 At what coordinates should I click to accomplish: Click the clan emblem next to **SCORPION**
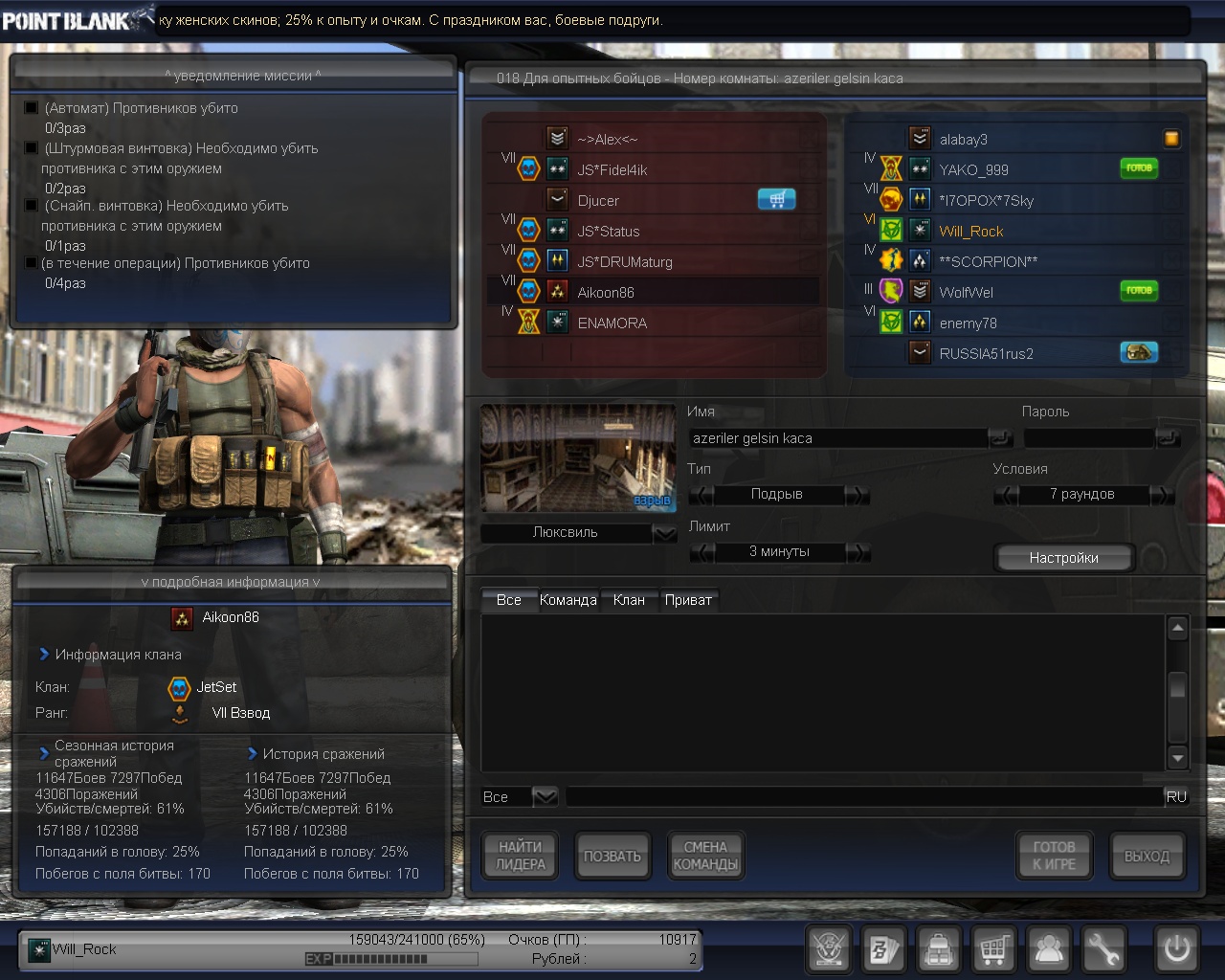(x=891, y=260)
